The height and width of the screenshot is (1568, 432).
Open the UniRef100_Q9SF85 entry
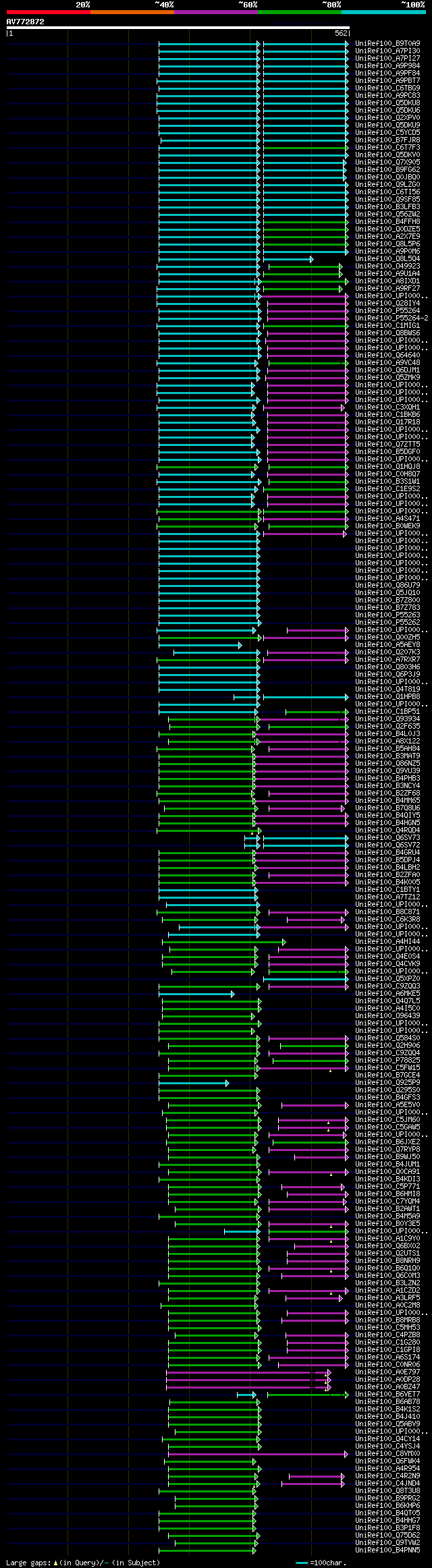pyautogui.click(x=387, y=199)
